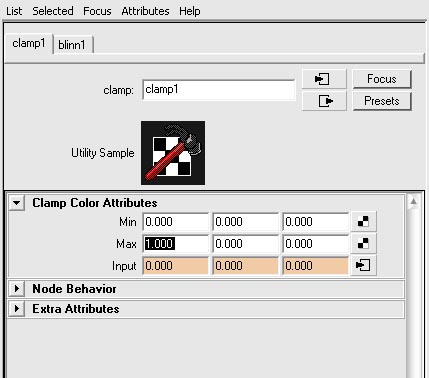The image size is (429, 378).
Task: Click the Min attribute label
Action: click(x=128, y=222)
